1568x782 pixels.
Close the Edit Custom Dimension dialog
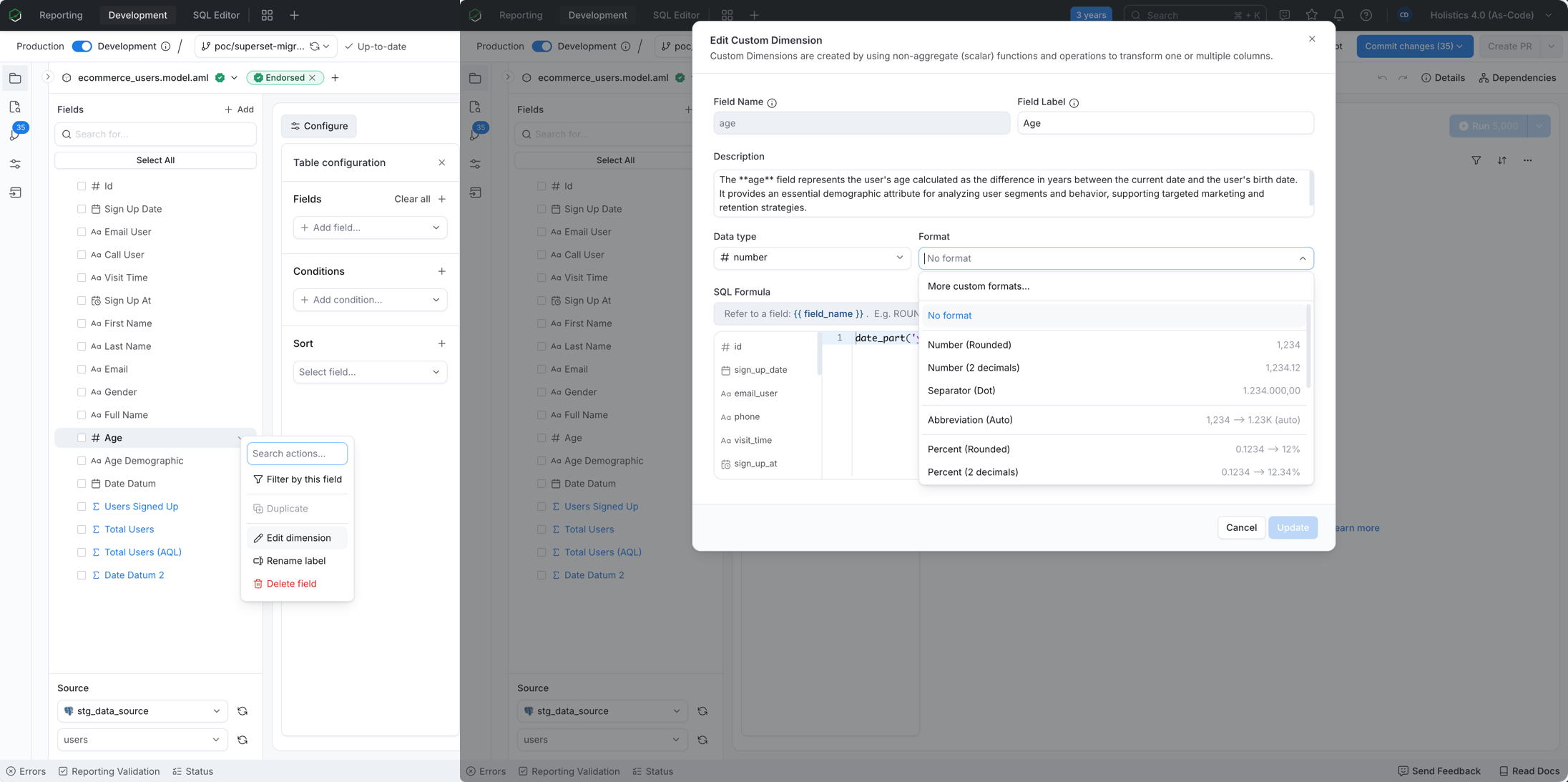pos(1312,39)
